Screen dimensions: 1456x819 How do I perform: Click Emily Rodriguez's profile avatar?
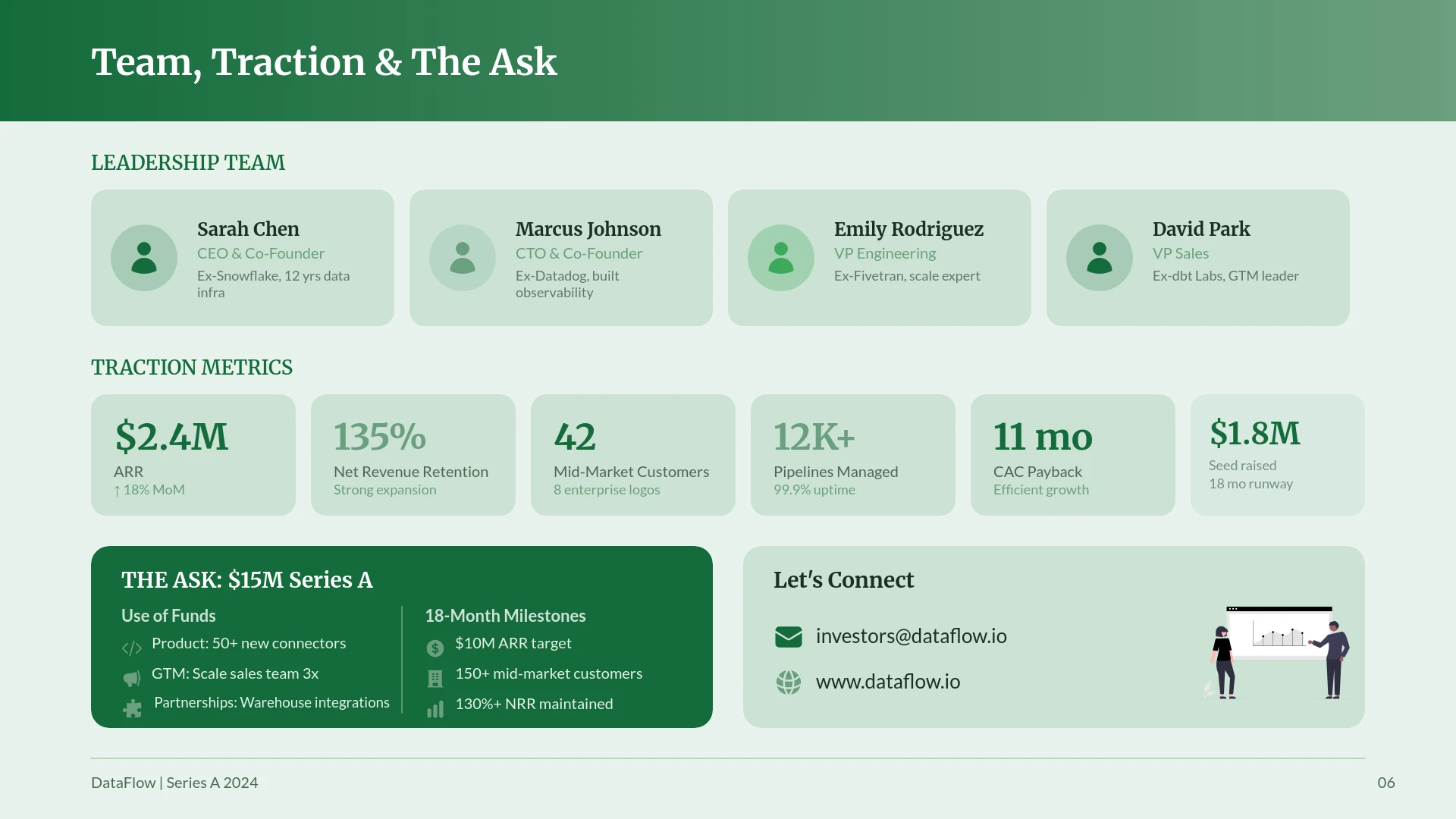pos(781,258)
